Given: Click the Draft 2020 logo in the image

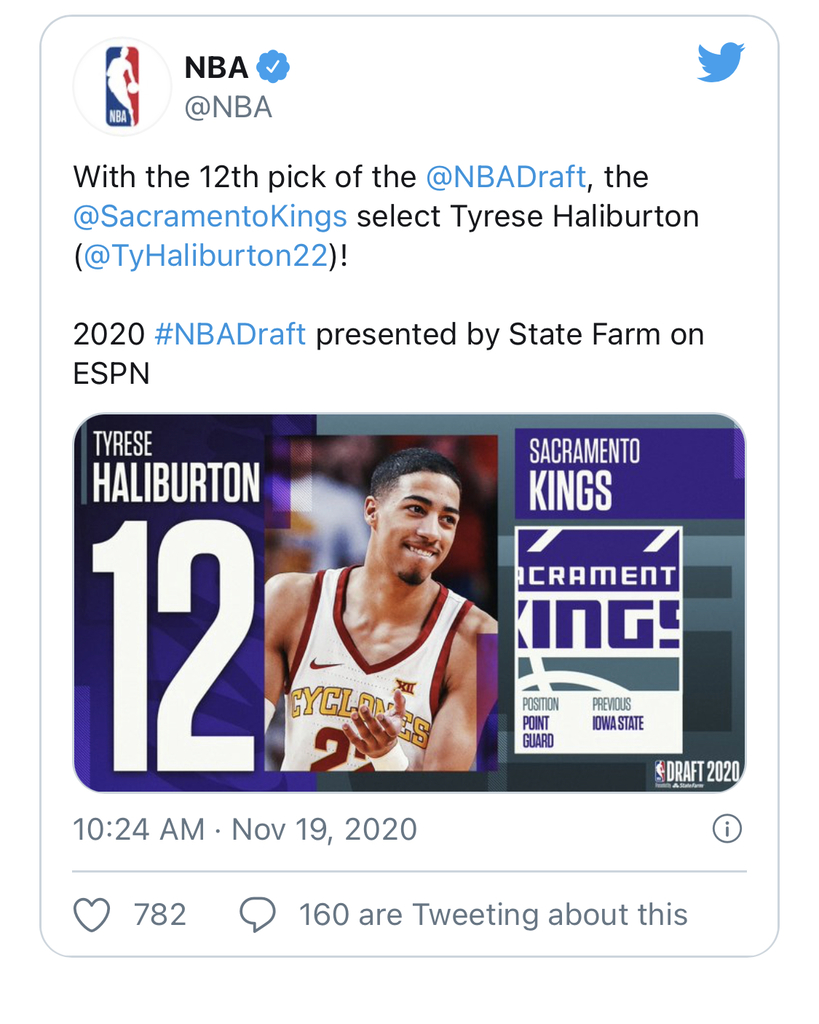Looking at the screenshot, I should (698, 773).
